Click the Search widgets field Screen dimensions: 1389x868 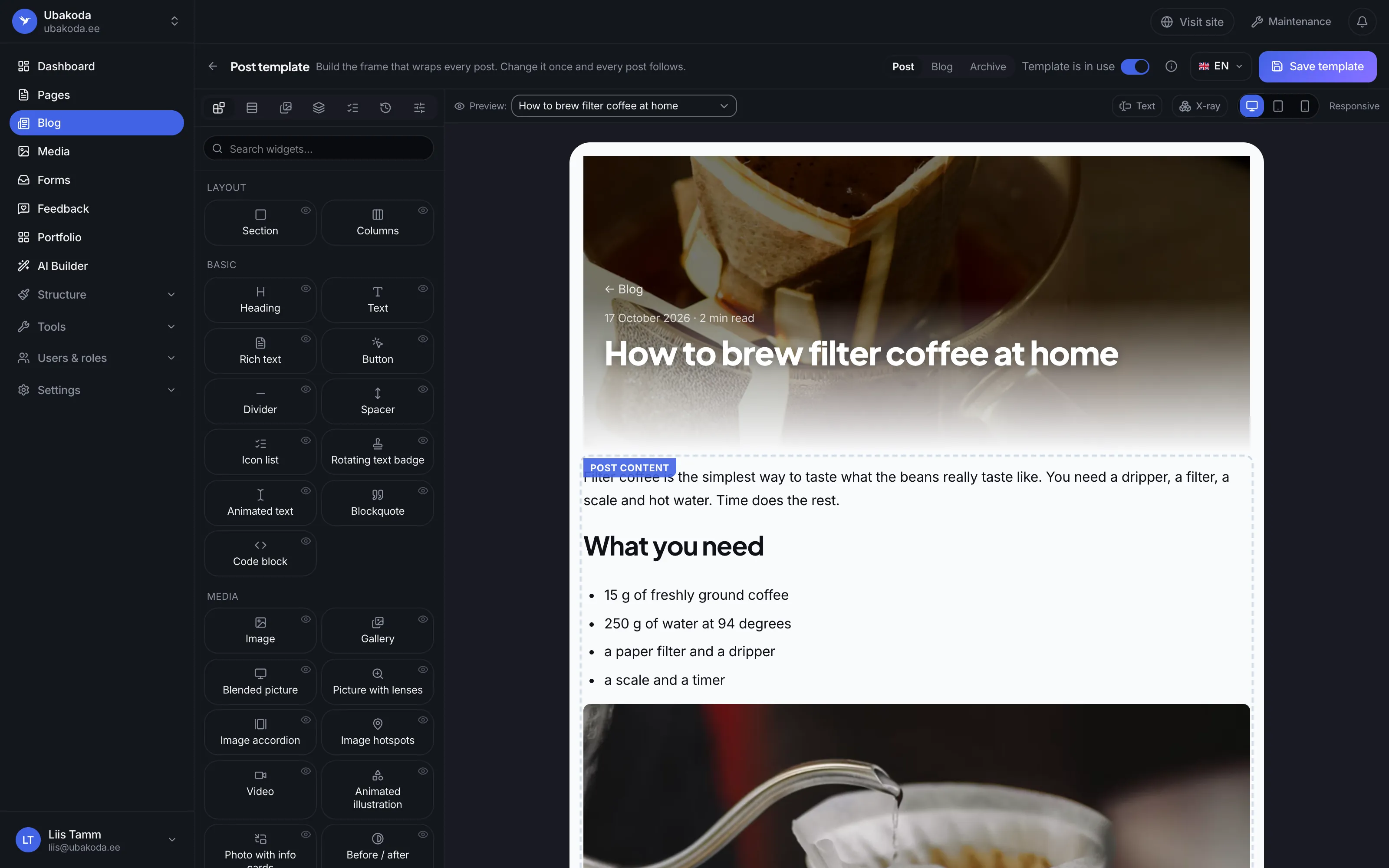(x=319, y=149)
